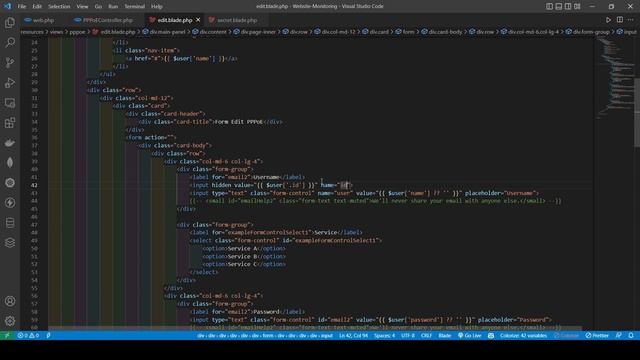Open the Run menu
640x360 pixels.
(x=113, y=7)
